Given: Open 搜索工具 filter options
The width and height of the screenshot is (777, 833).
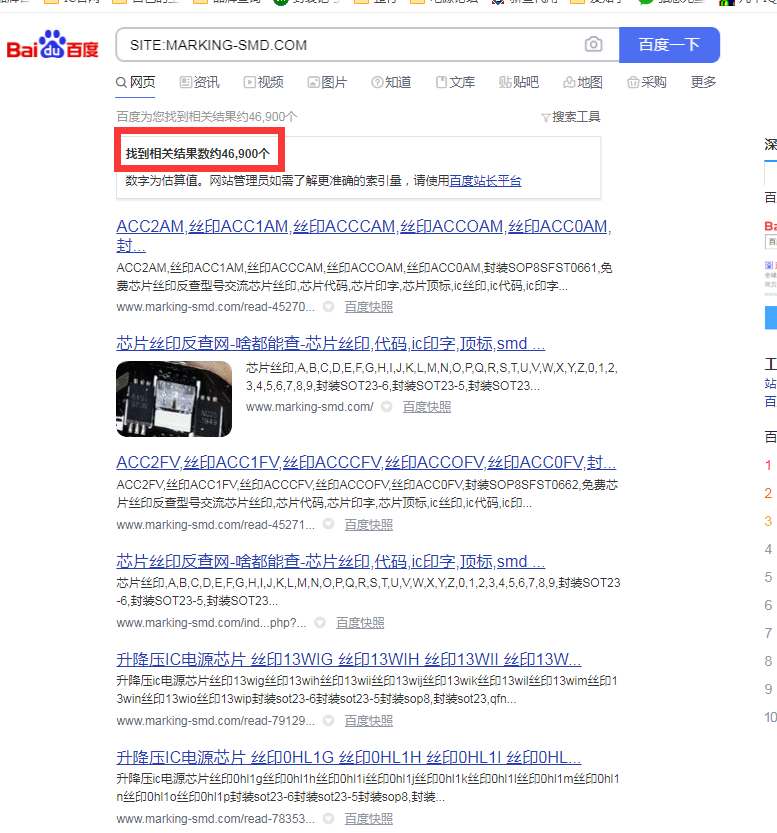Looking at the screenshot, I should coord(571,117).
